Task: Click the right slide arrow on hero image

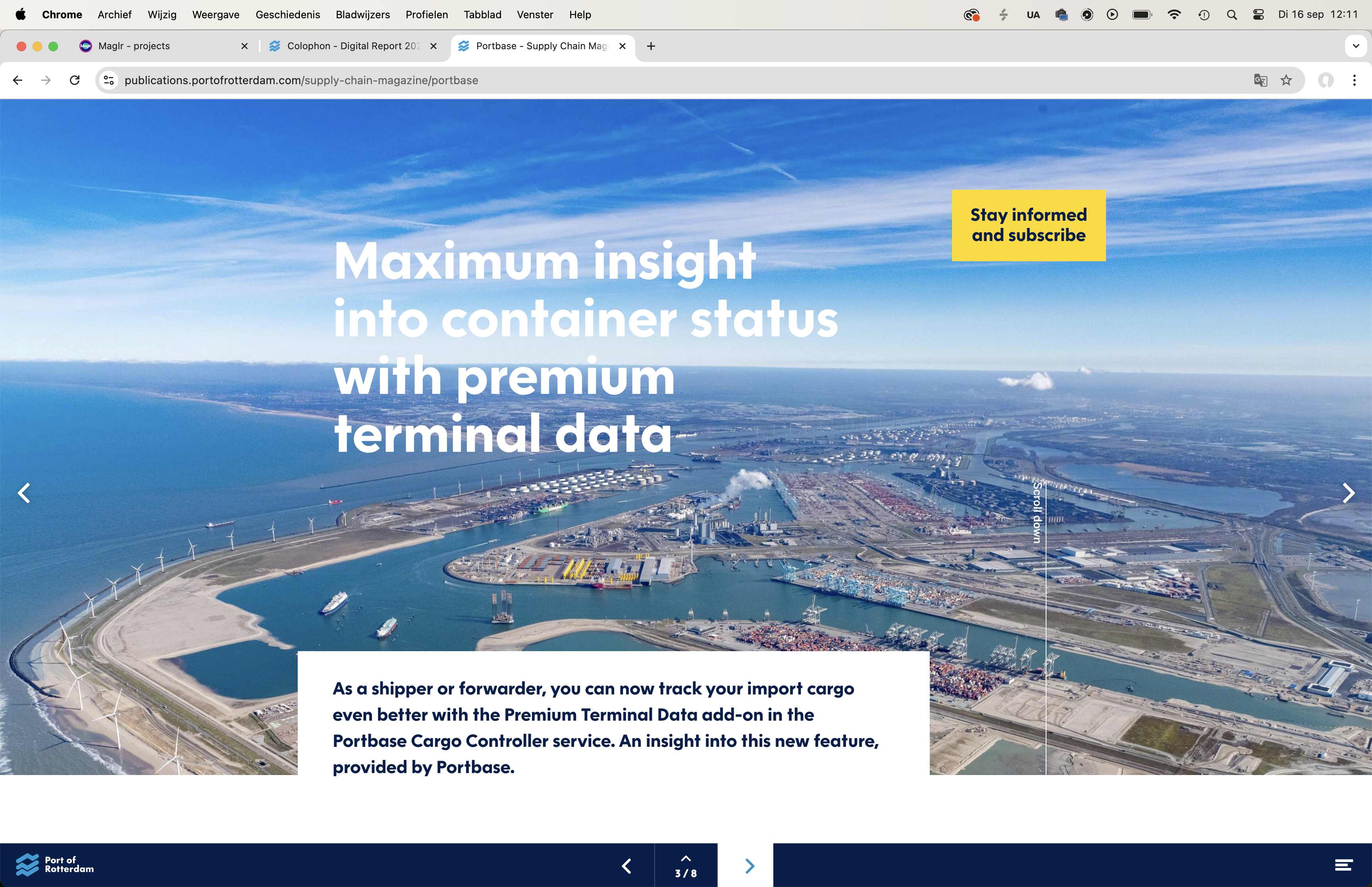Action: click(1348, 493)
